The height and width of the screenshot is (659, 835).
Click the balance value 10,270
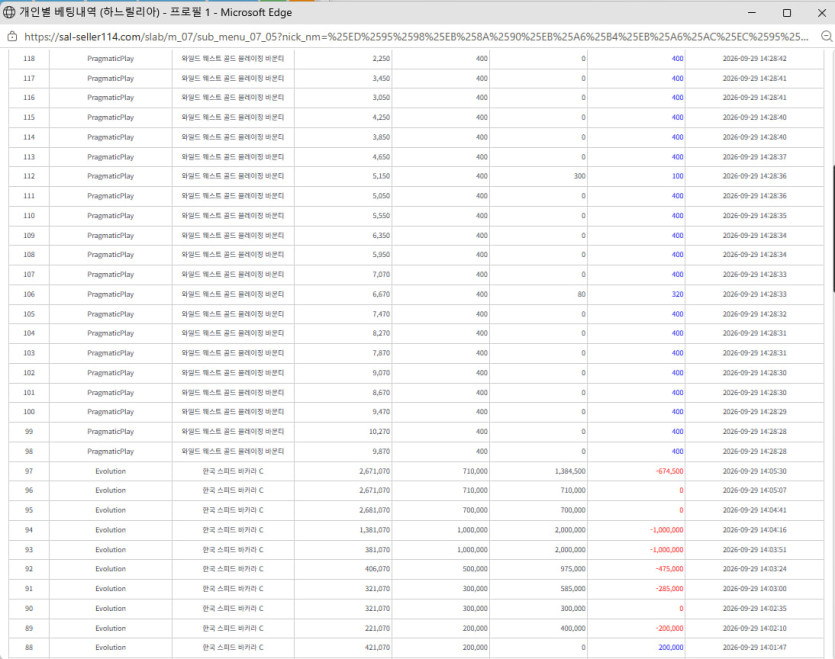(x=379, y=432)
